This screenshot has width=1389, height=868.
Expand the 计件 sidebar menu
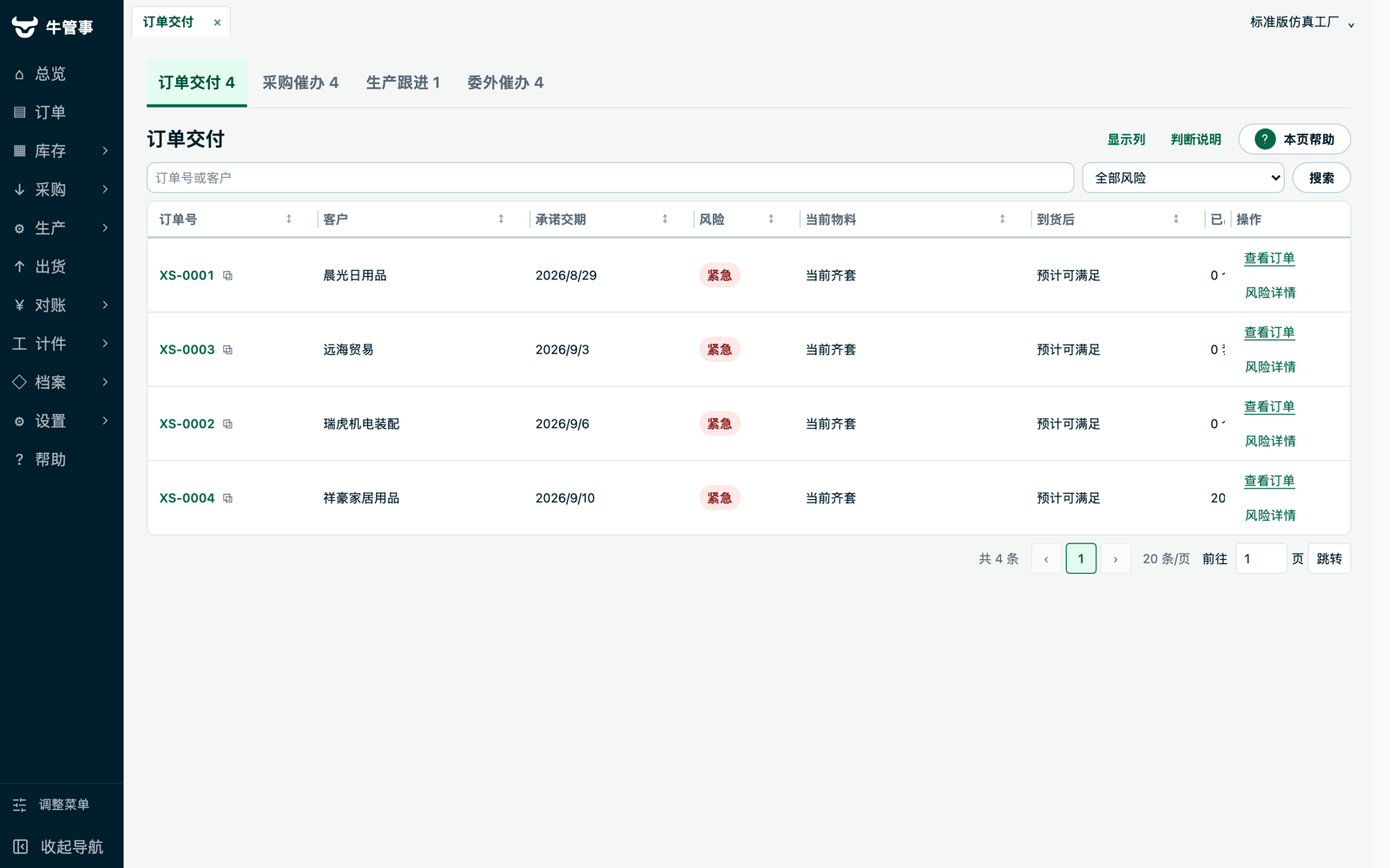tap(62, 344)
